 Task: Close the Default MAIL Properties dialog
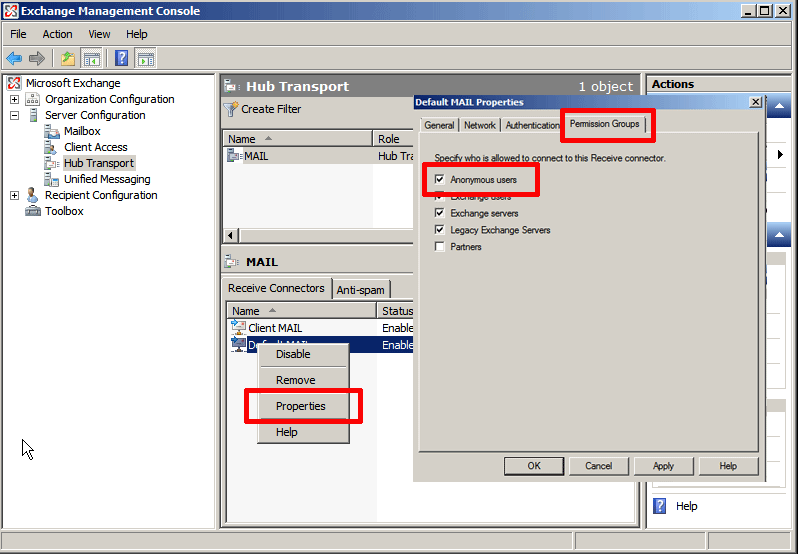[756, 102]
